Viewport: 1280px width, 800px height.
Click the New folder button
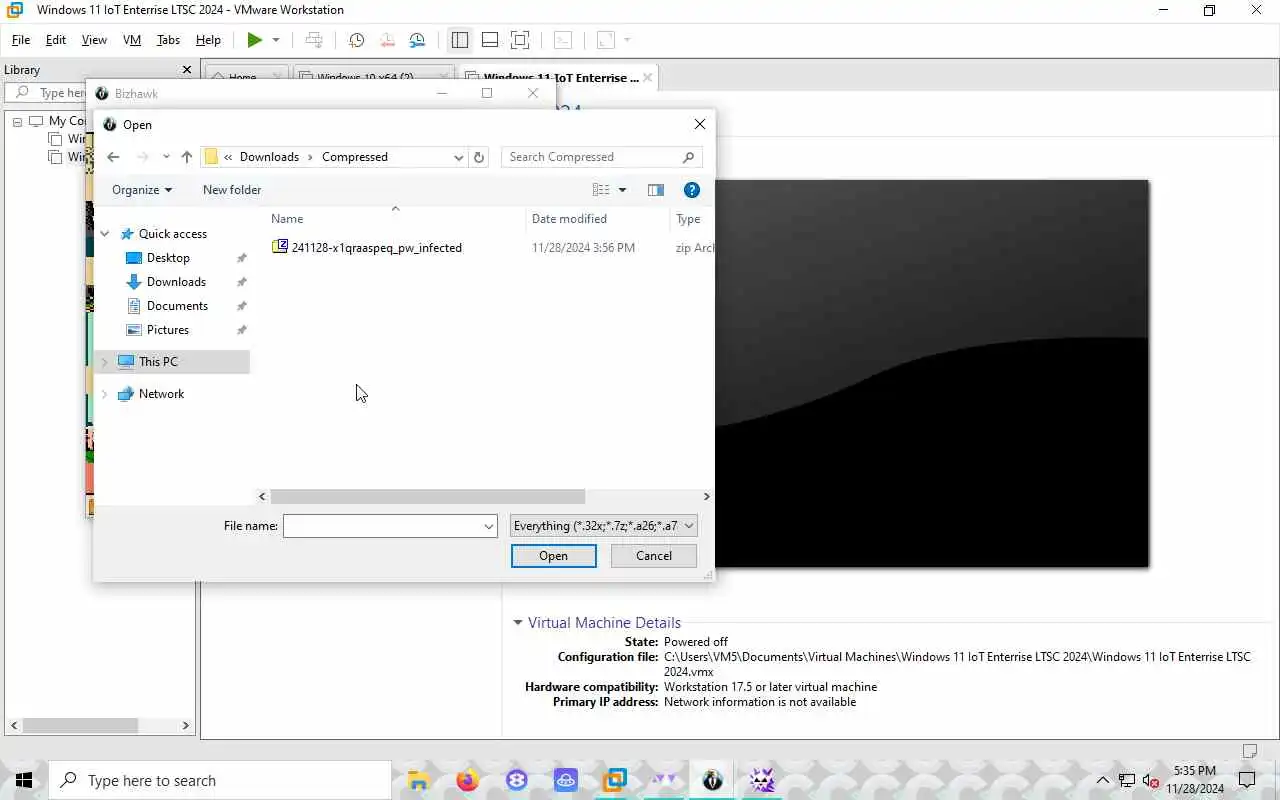[x=232, y=190]
